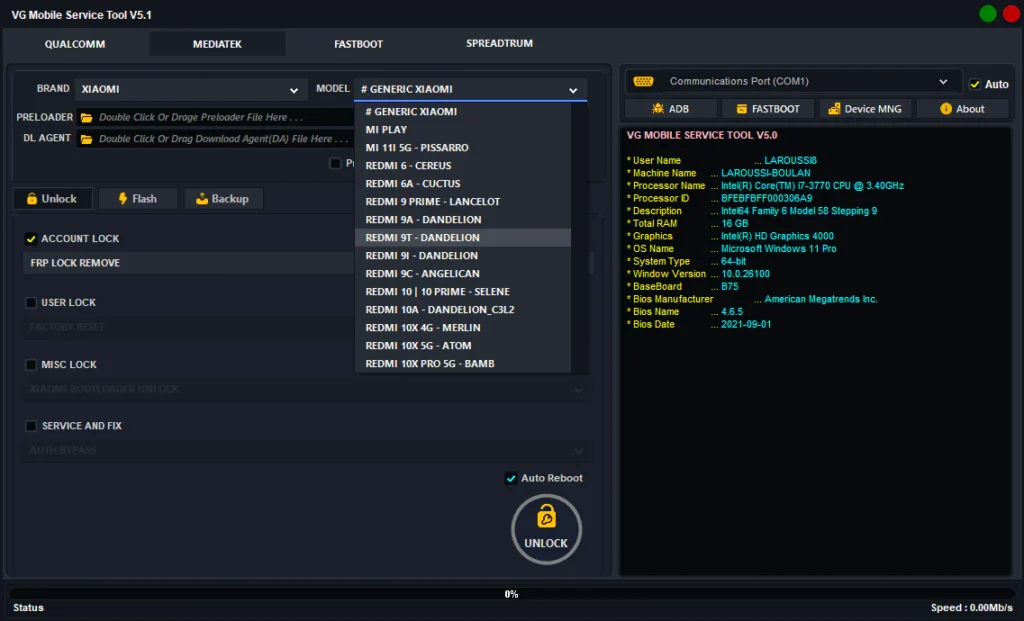This screenshot has height=621, width=1024.
Task: Disable the ACCOUNT LOCK checkbox
Action: pos(31,239)
